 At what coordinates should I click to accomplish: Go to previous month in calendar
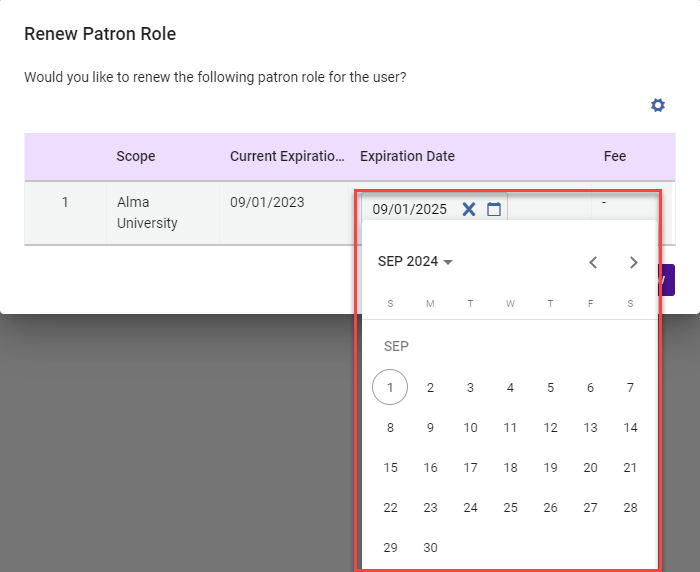tap(593, 262)
